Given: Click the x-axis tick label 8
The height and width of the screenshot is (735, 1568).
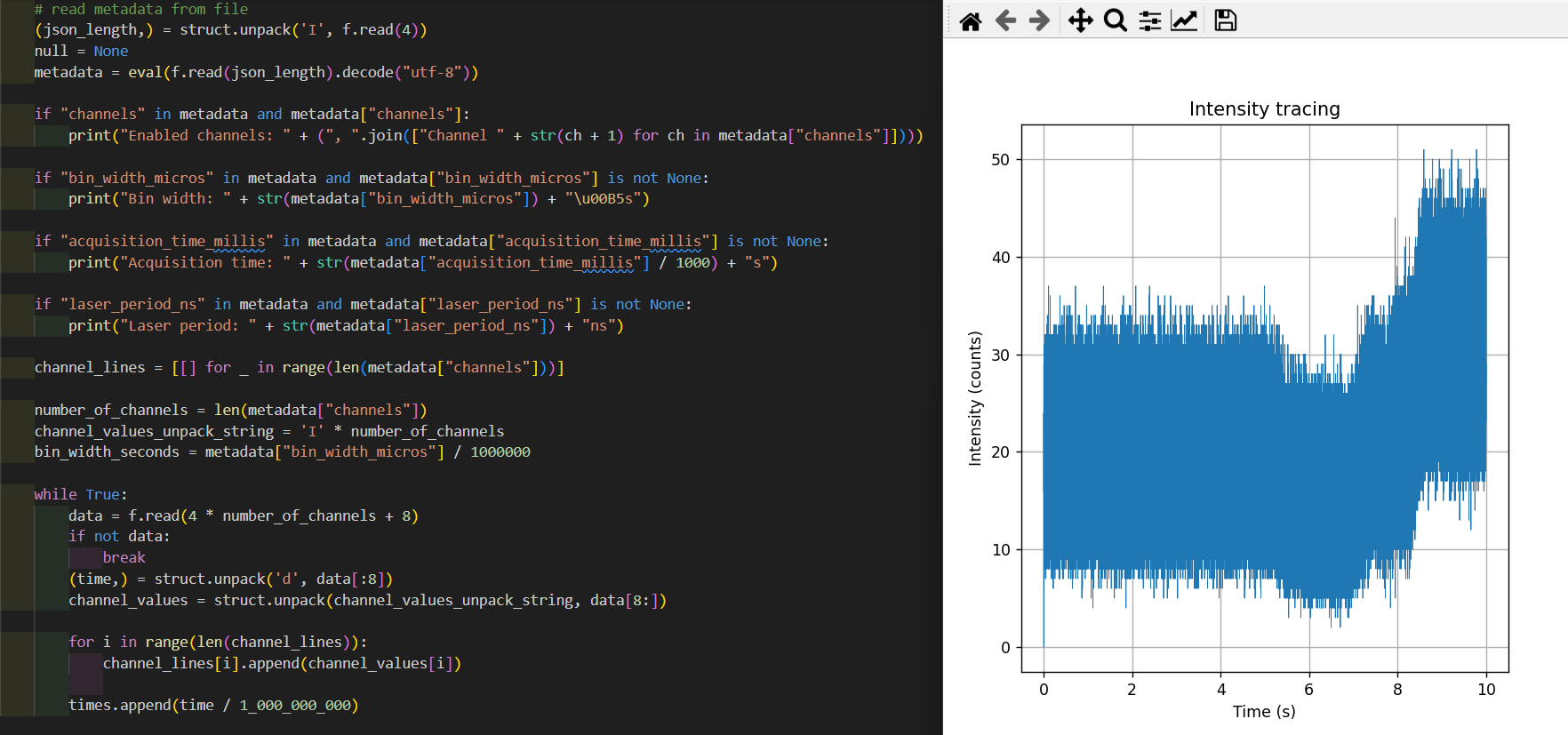Looking at the screenshot, I should tap(1397, 690).
